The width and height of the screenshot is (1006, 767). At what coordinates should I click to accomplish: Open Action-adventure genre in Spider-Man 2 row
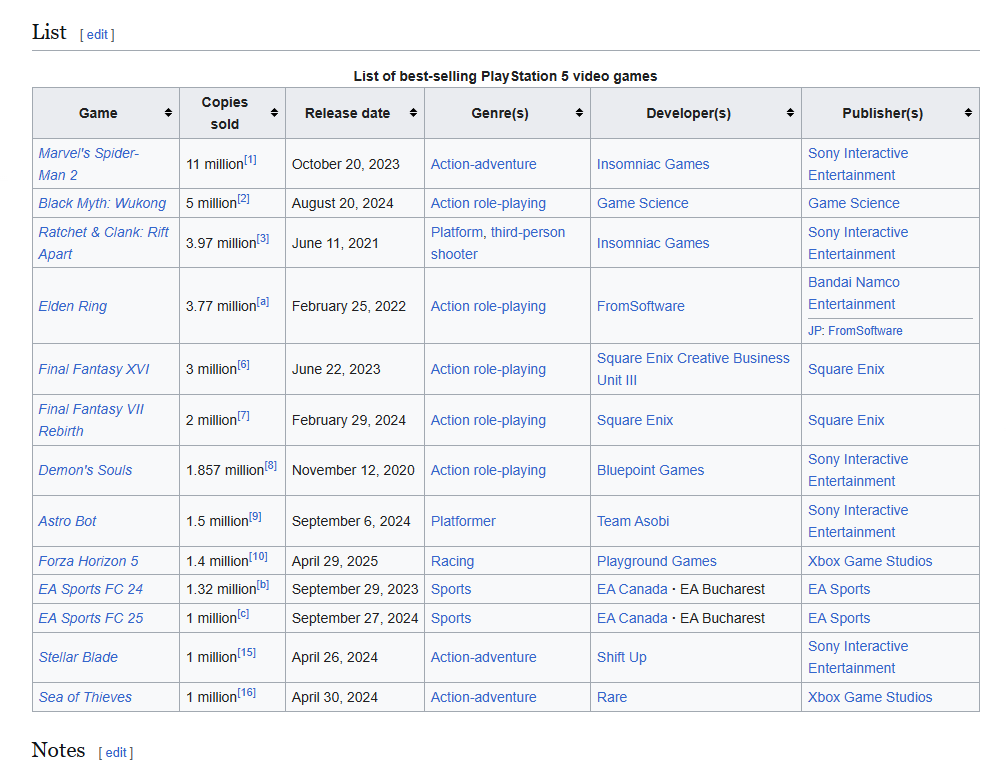484,164
